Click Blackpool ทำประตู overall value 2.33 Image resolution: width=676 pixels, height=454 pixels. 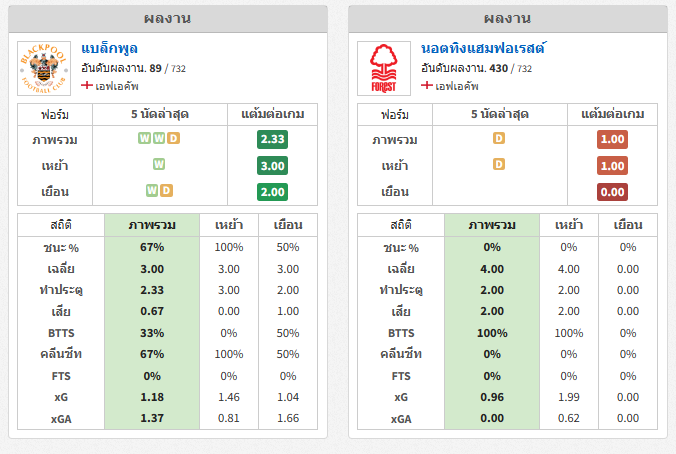click(152, 290)
